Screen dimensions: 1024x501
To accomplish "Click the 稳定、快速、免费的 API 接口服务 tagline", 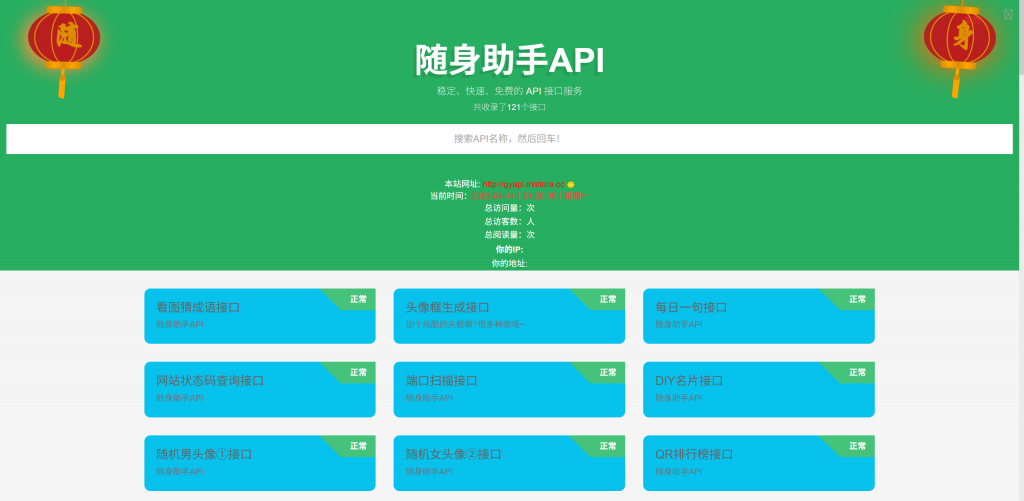I will click(509, 91).
